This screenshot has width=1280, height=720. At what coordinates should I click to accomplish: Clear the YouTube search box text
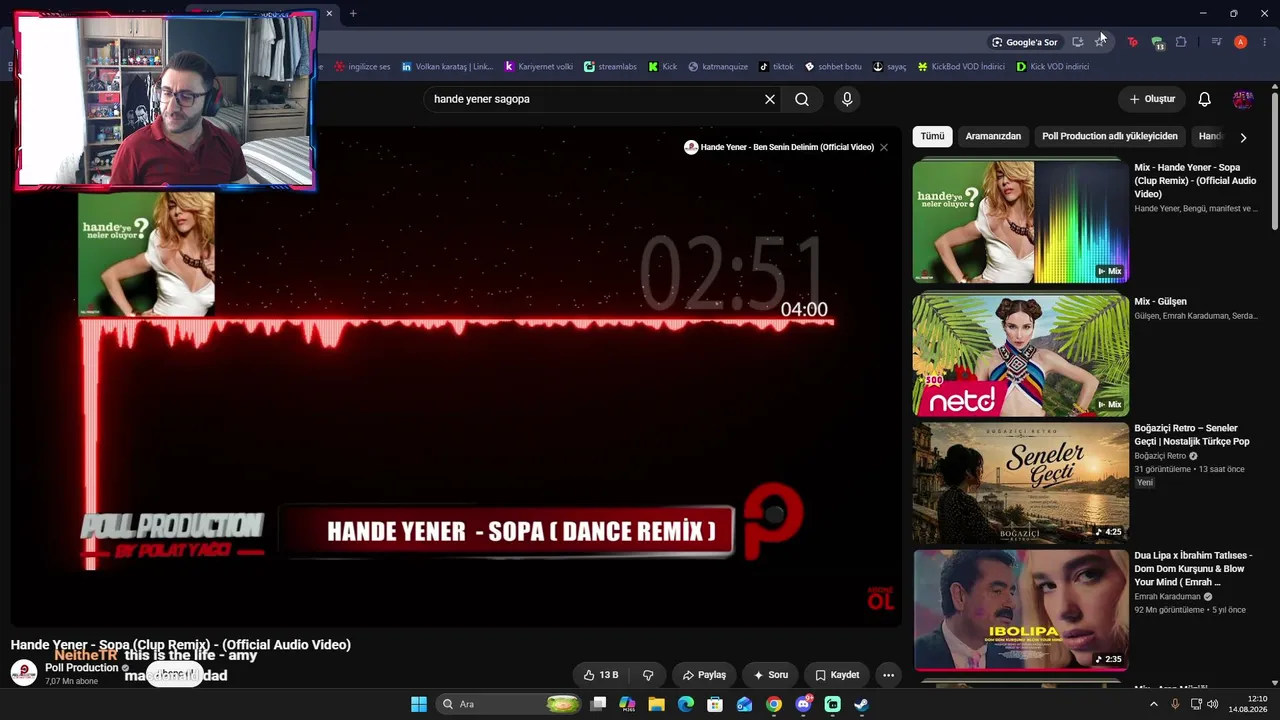[770, 99]
